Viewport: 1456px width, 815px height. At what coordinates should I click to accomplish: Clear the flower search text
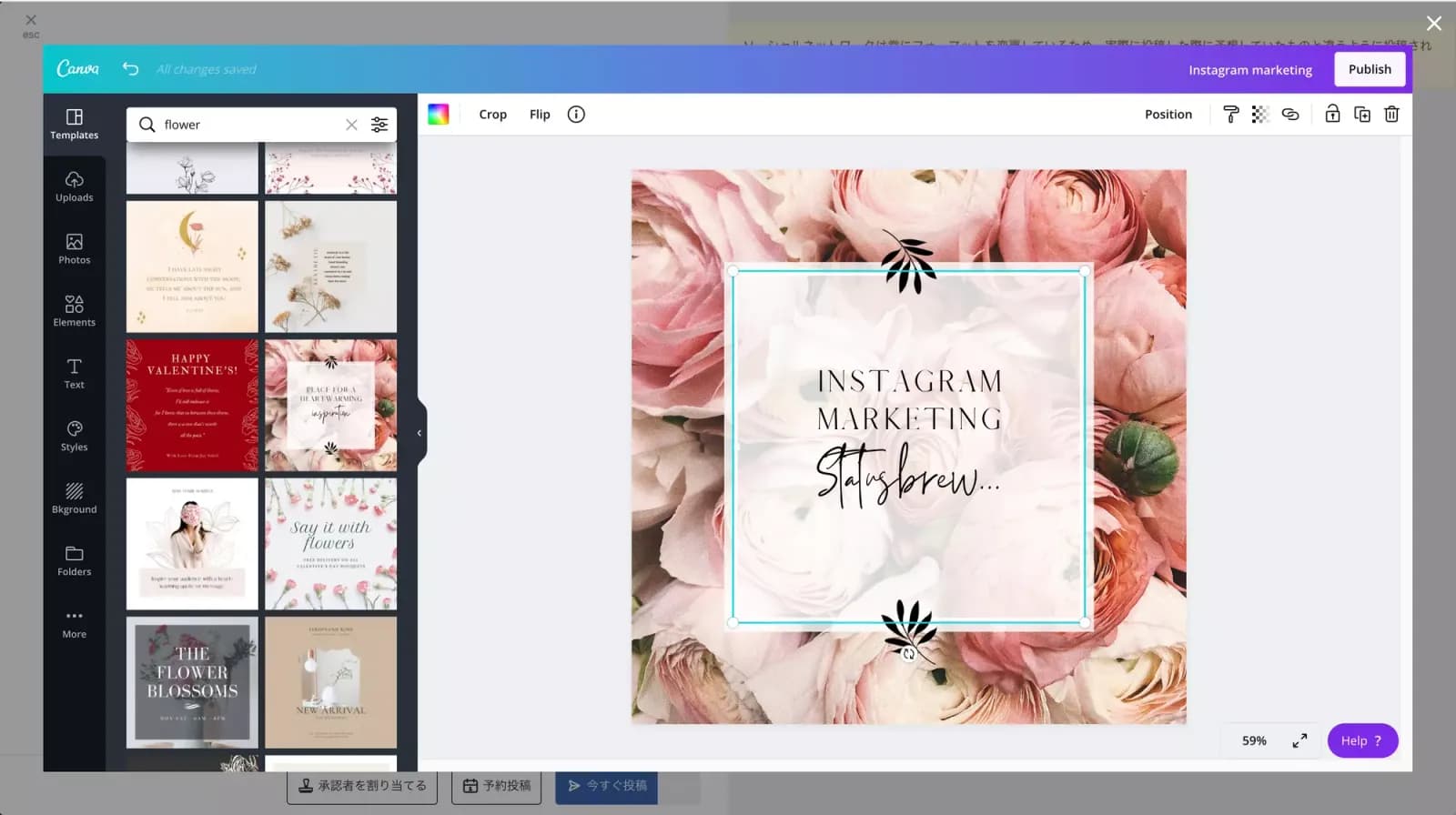[x=351, y=125]
